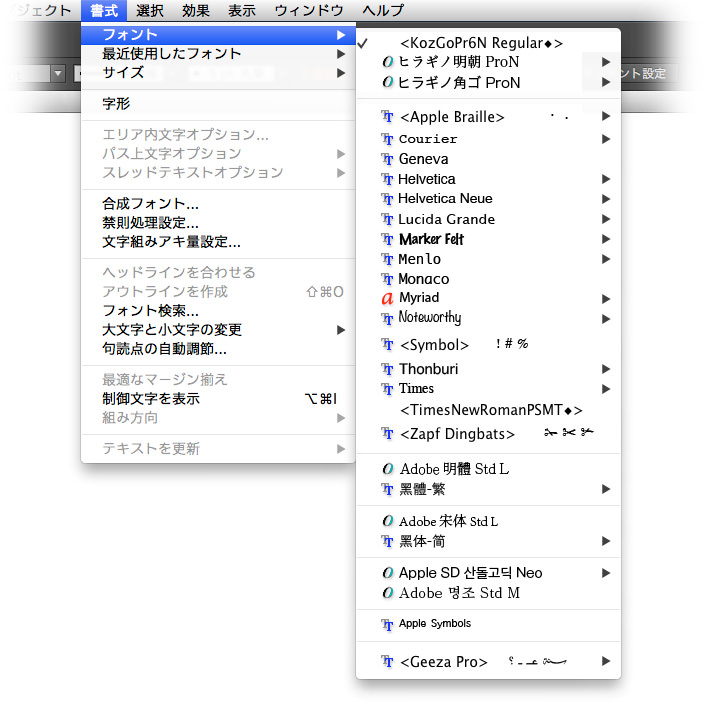Click the TrueType icon beside Geneva
704x702 pixels.
pyautogui.click(x=387, y=159)
